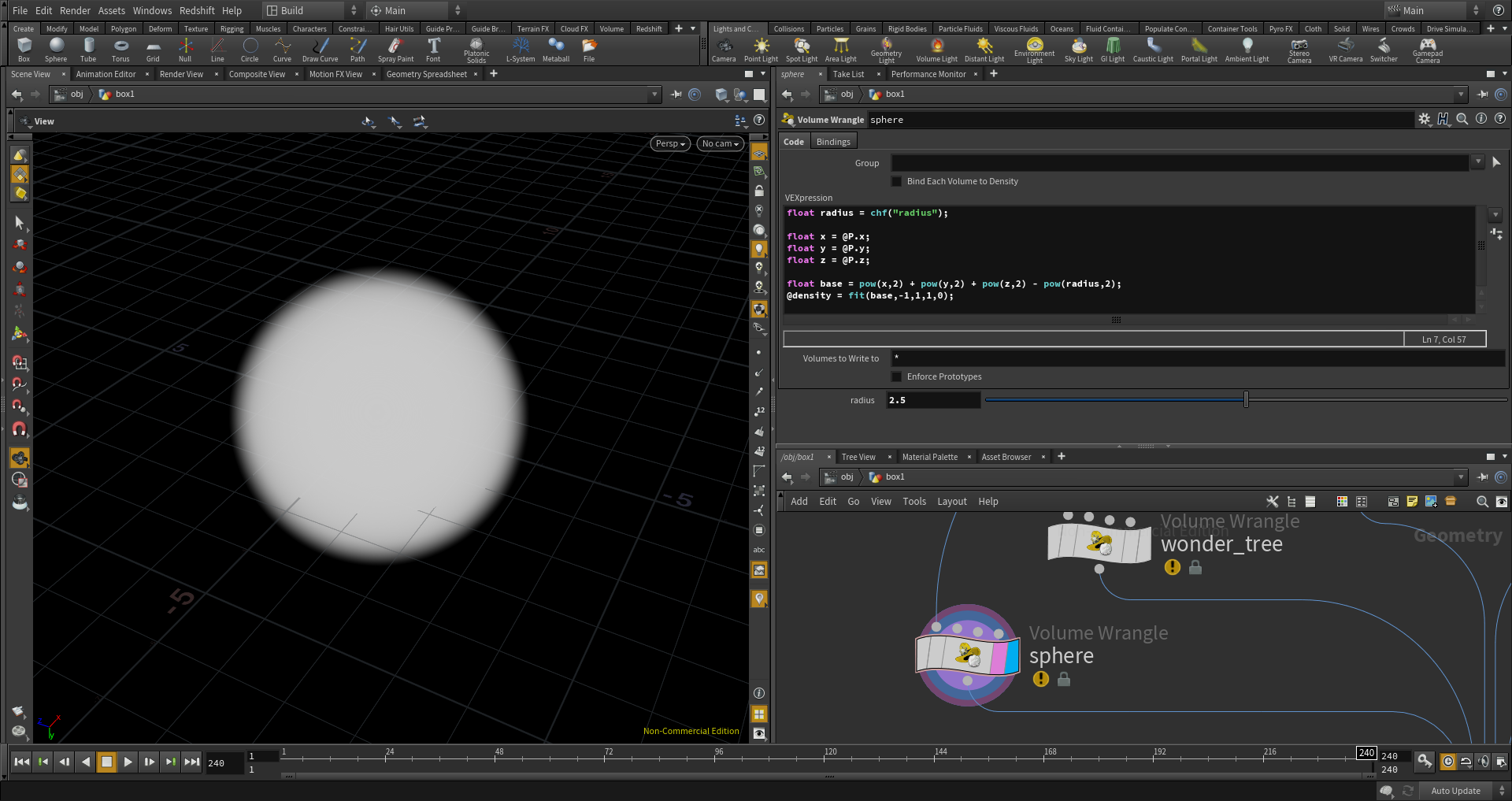1512x801 pixels.
Task: Click the stop playback button
Action: coord(106,762)
